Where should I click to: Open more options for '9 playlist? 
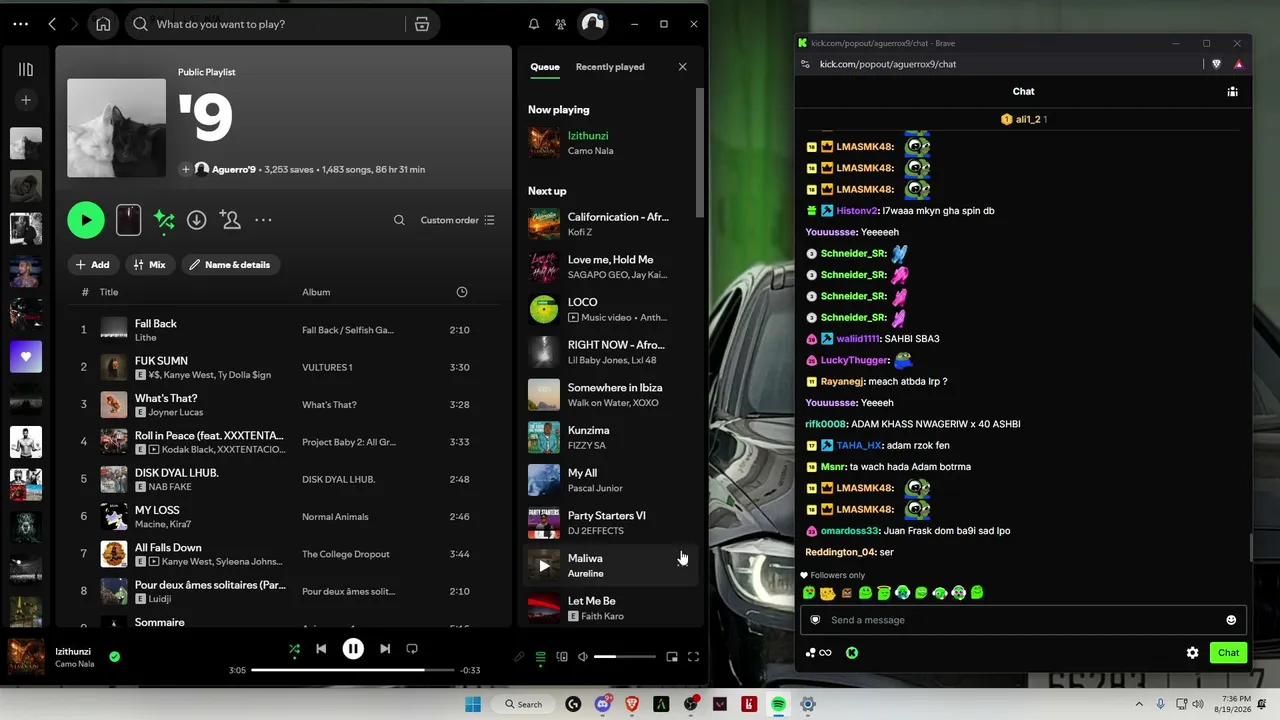263,220
